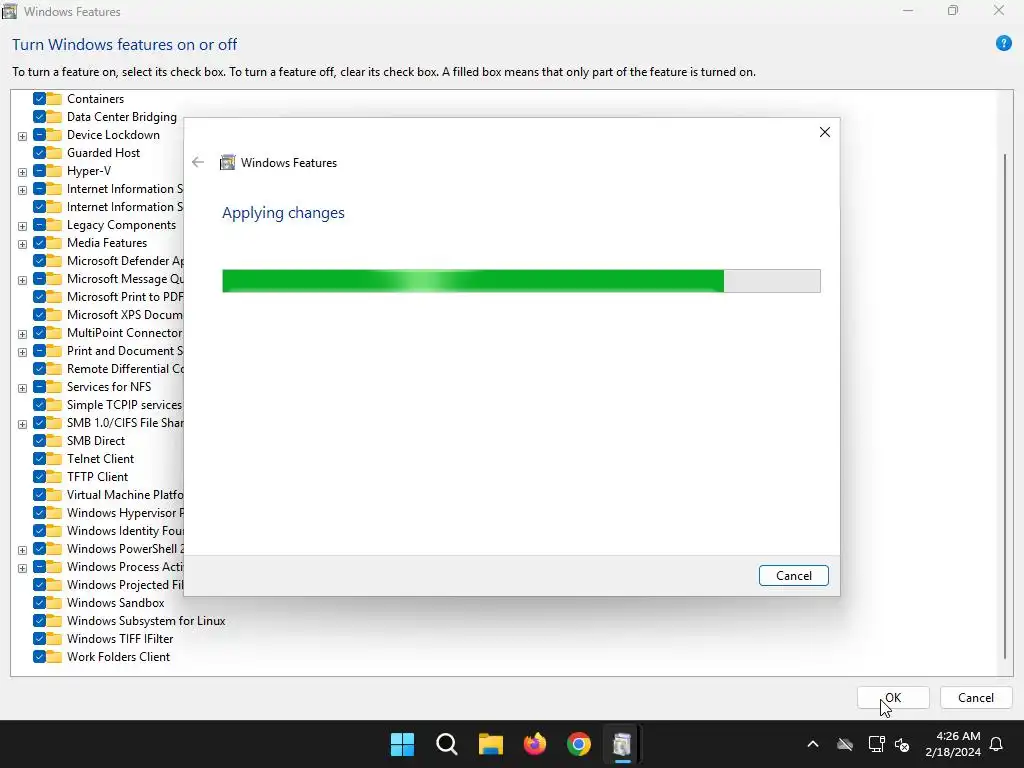Uncheck the Windows TIFF IFilter checkbox

point(39,639)
